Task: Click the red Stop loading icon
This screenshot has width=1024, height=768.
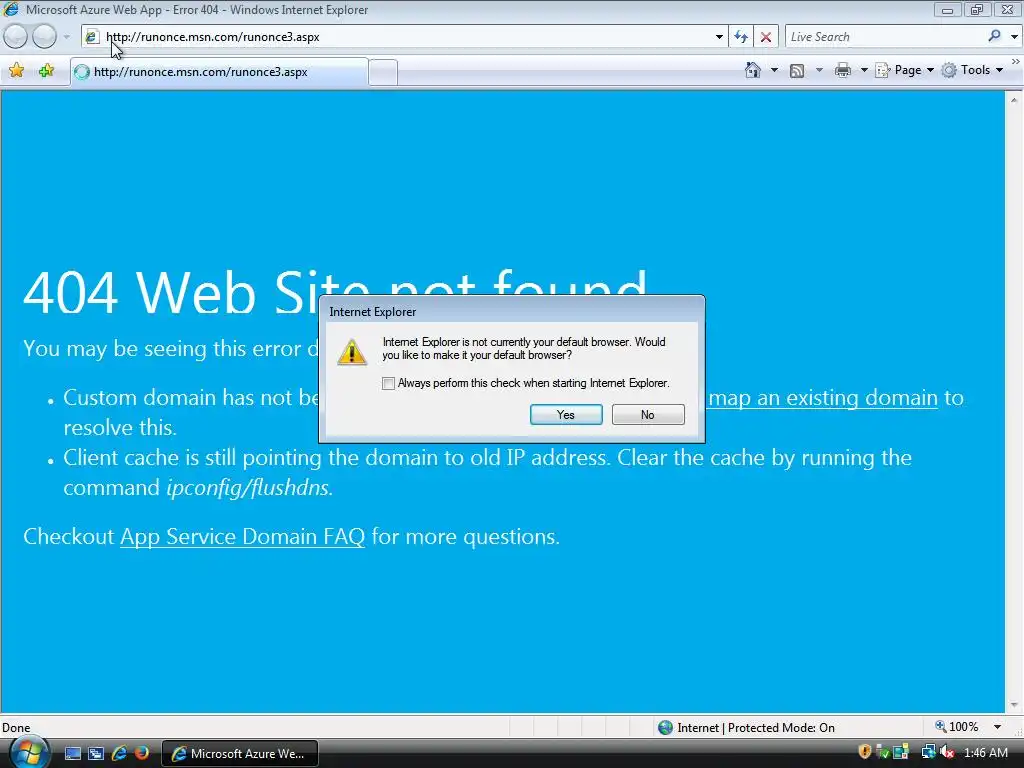Action: (766, 37)
